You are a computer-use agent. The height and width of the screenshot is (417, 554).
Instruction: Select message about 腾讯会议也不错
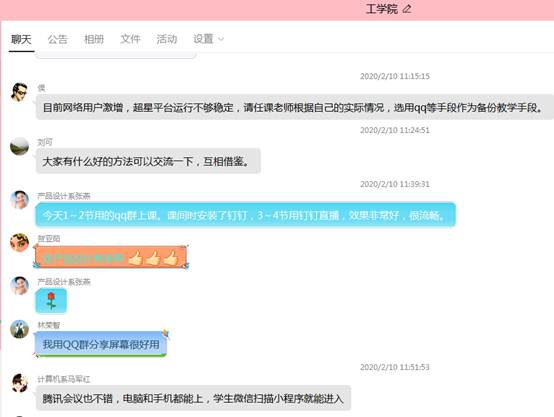pos(193,398)
